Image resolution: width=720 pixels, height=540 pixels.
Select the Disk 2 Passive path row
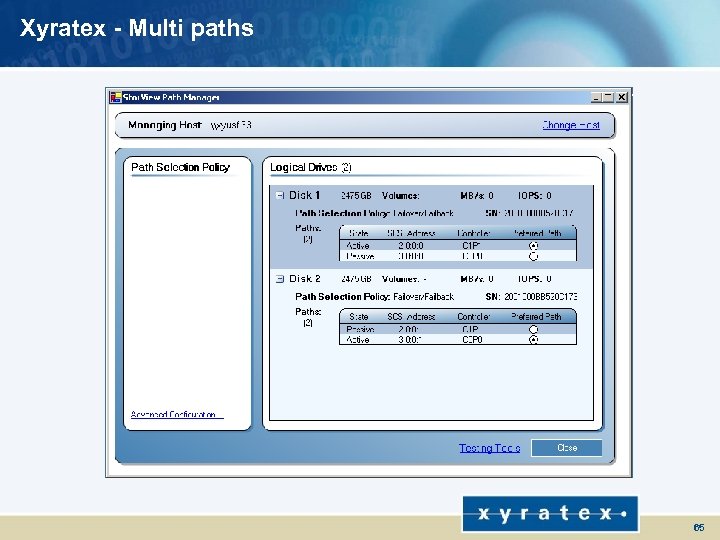click(x=458, y=329)
